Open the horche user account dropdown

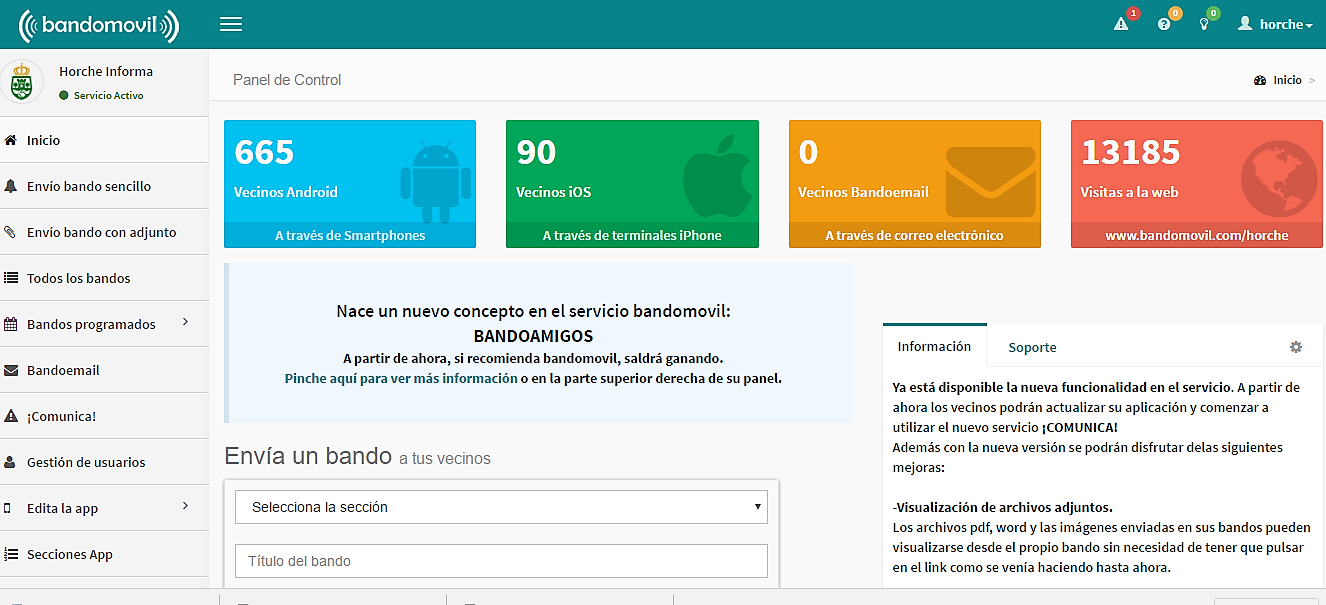click(x=1275, y=24)
